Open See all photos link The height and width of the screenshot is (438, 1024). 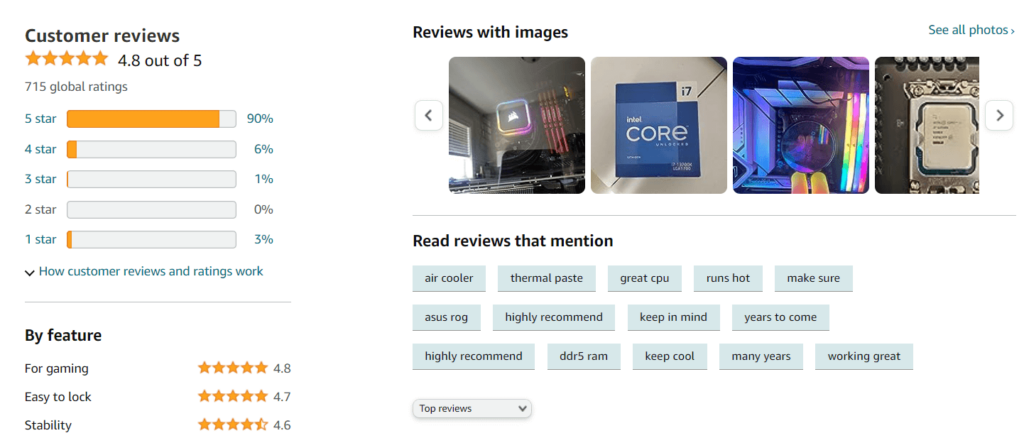pyautogui.click(x=970, y=30)
